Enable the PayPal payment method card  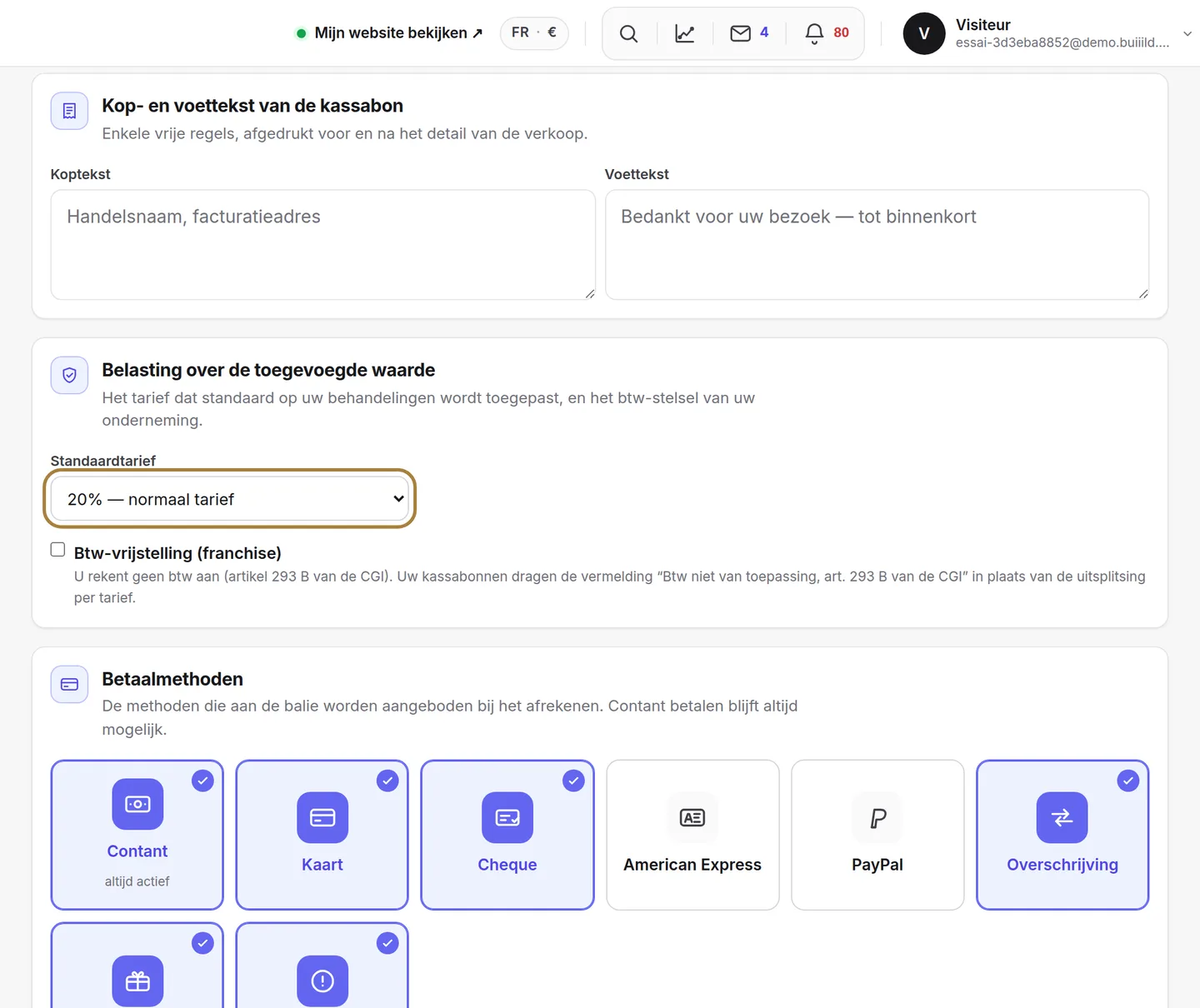coord(877,835)
